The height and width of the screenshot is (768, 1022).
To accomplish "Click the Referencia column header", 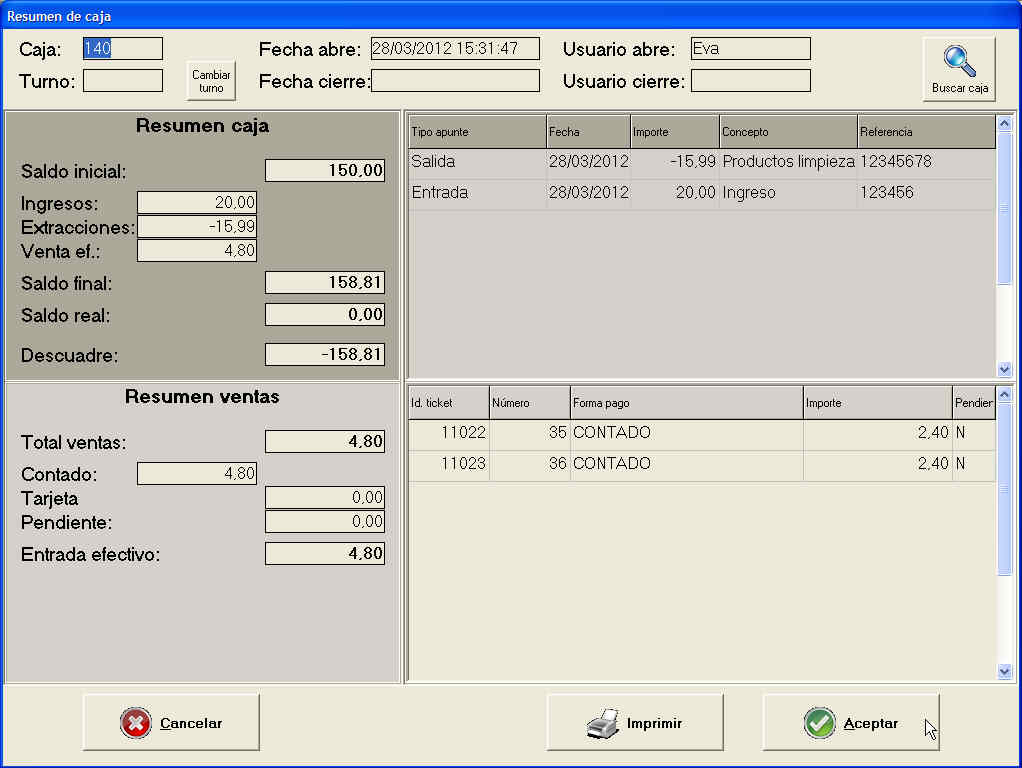I will click(x=926, y=132).
